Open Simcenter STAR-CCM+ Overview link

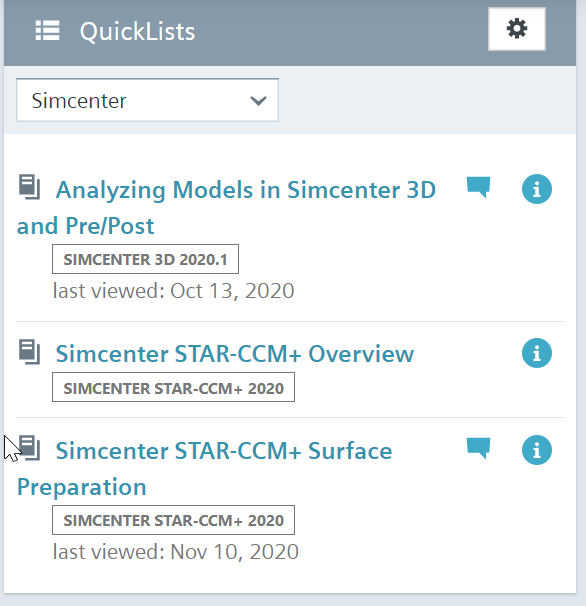pyautogui.click(x=235, y=354)
